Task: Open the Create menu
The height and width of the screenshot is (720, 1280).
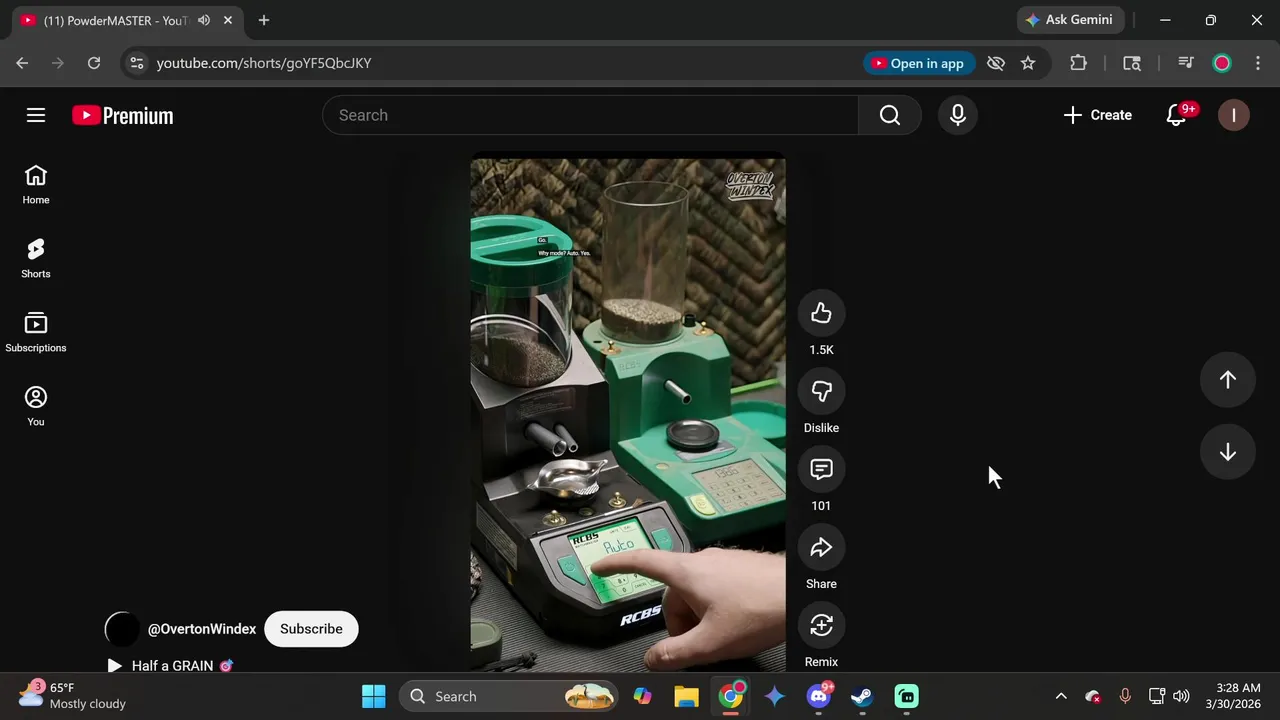Action: point(1098,115)
